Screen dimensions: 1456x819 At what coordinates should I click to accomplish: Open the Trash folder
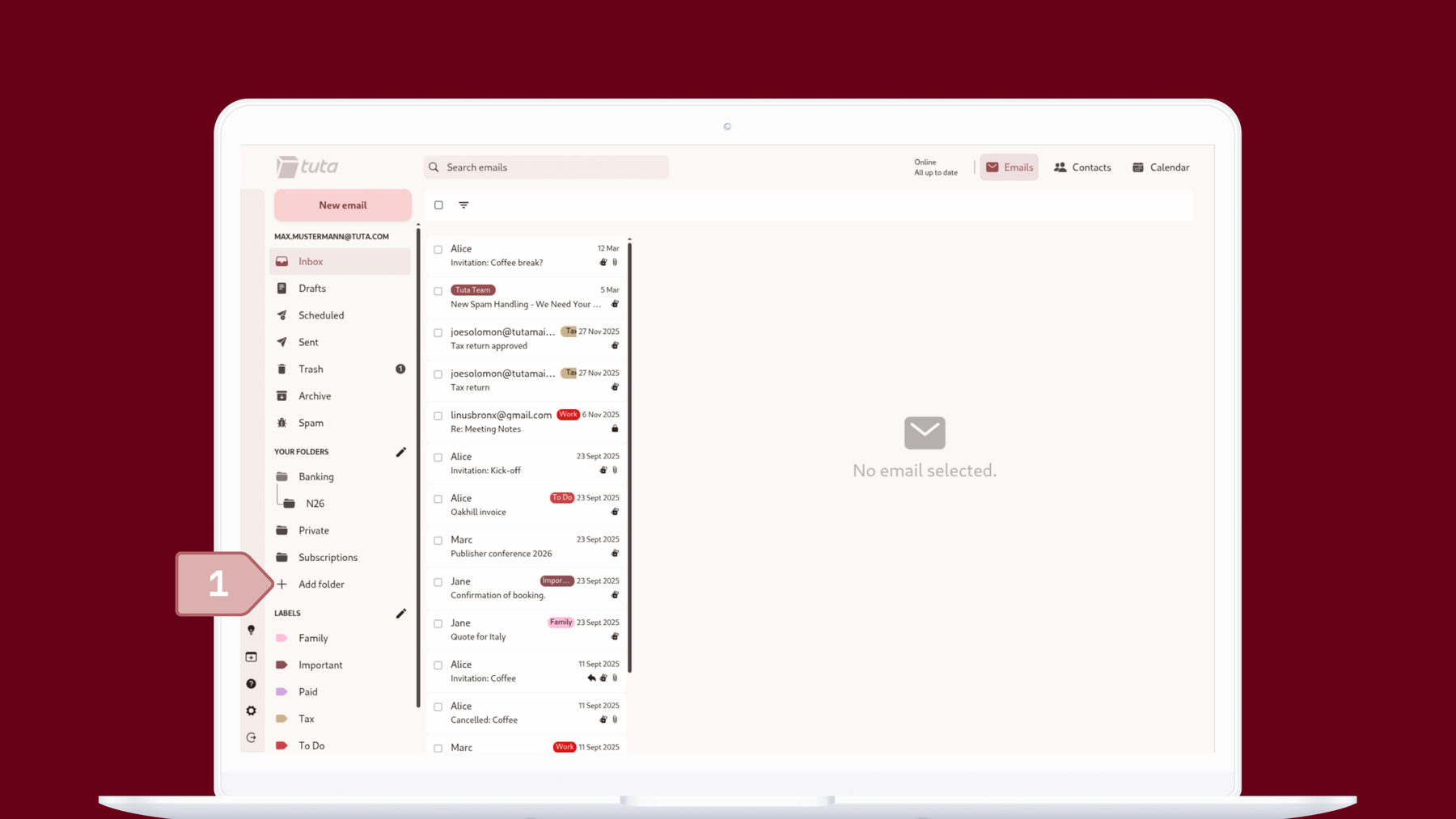pyautogui.click(x=340, y=369)
